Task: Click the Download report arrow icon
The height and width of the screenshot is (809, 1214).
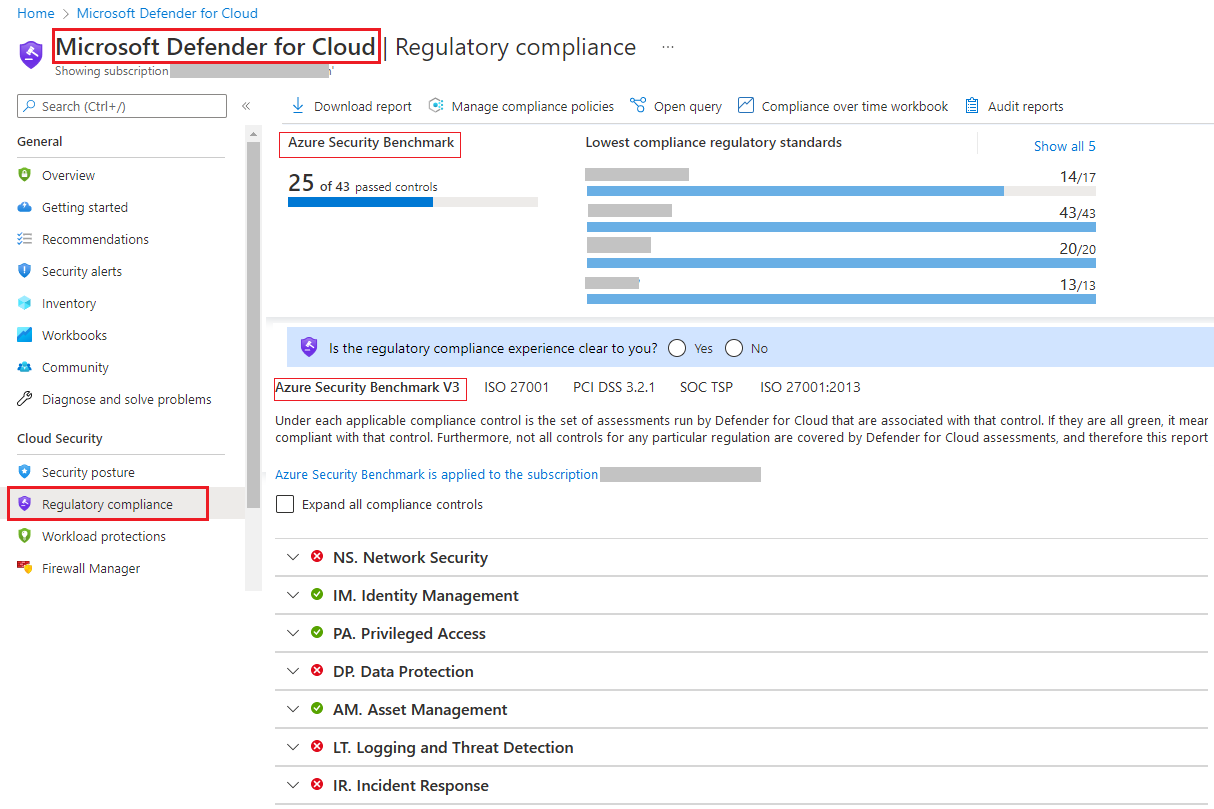Action: (x=297, y=105)
